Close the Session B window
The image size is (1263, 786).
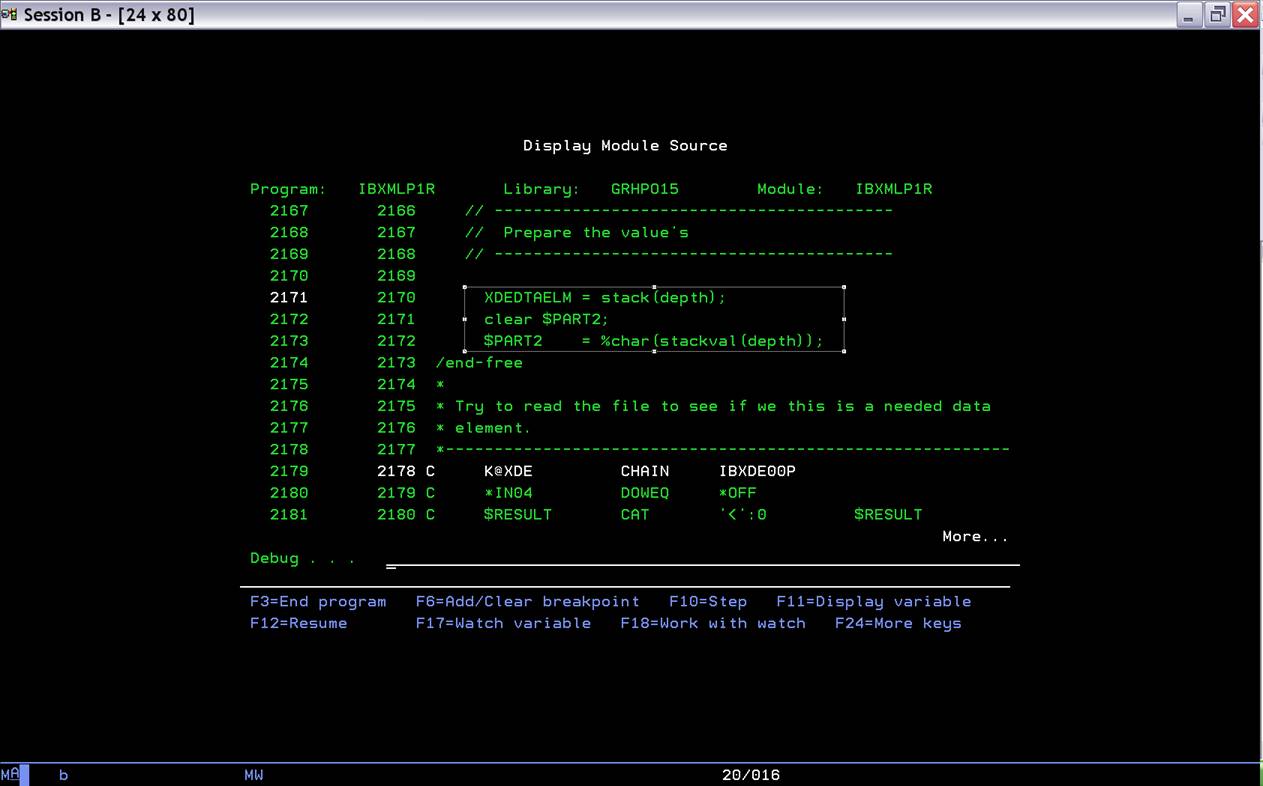[1245, 14]
